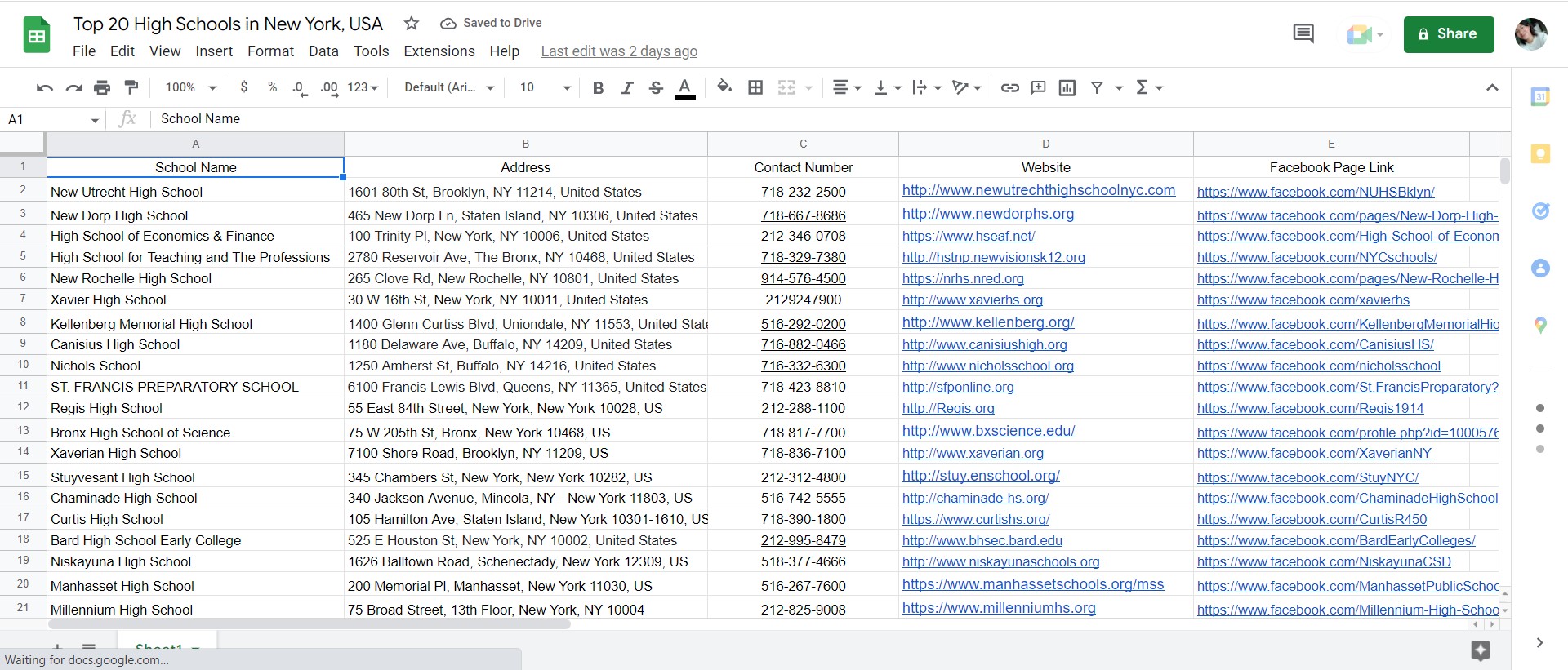Click the green Share button
The width and height of the screenshot is (1568, 670).
pyautogui.click(x=1449, y=34)
